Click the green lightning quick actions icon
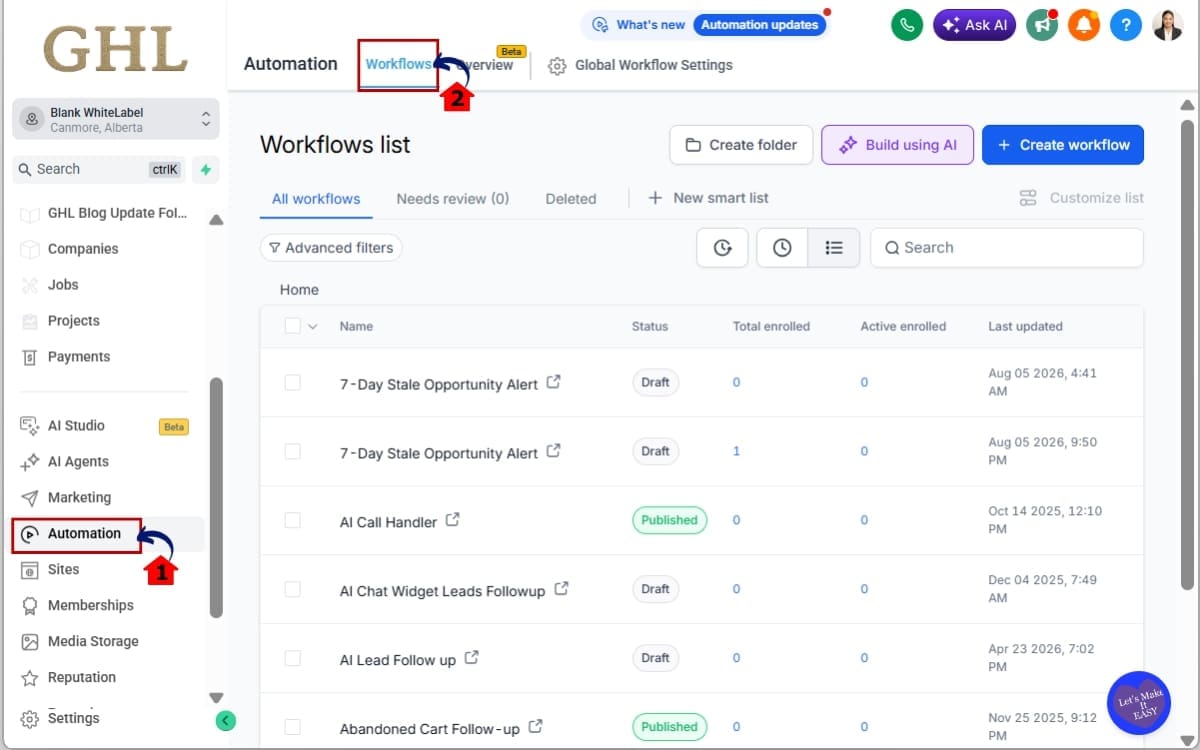Screen dimensions: 1200x750 [205, 170]
